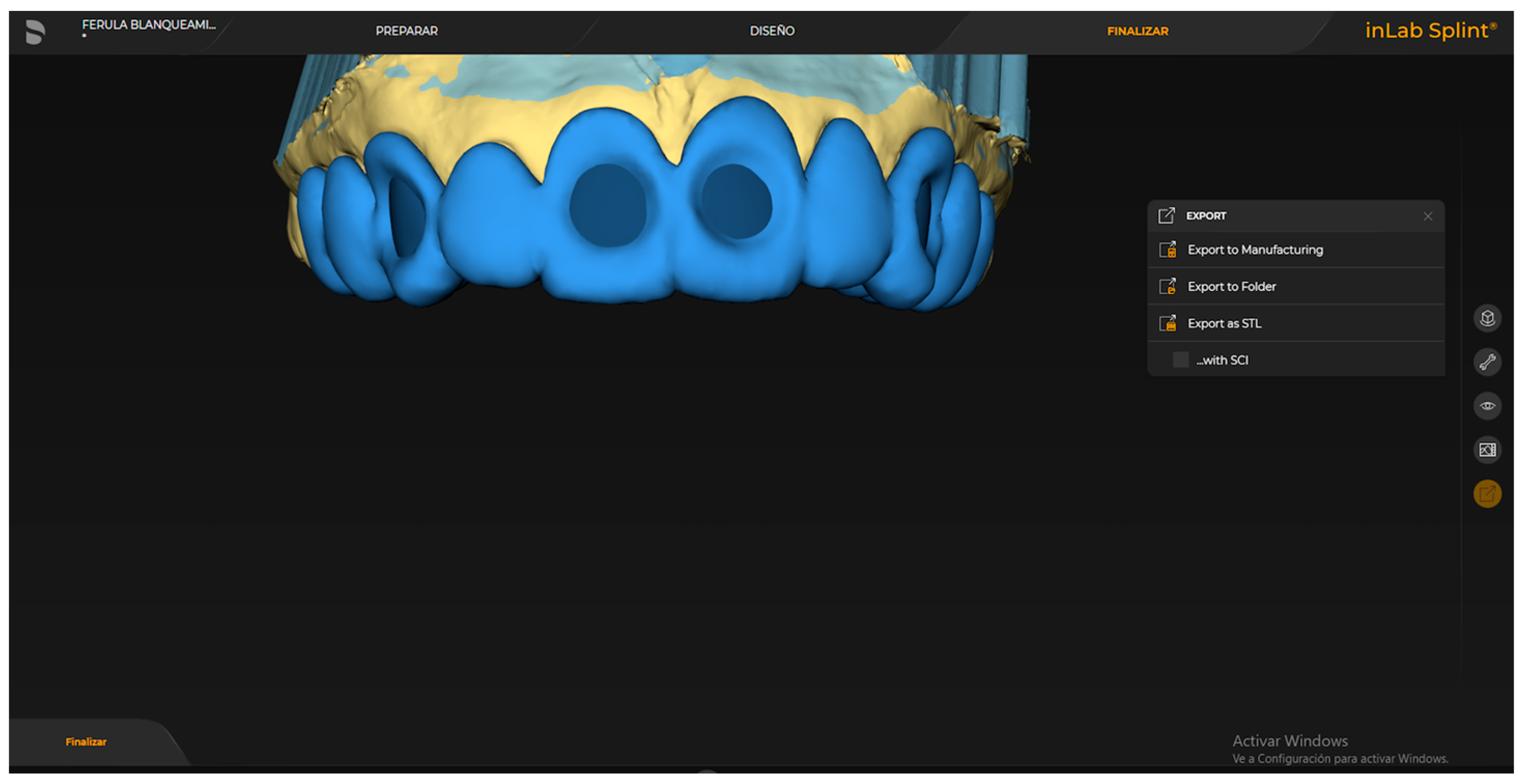Toggle model visibility via eye icon

coord(1487,406)
